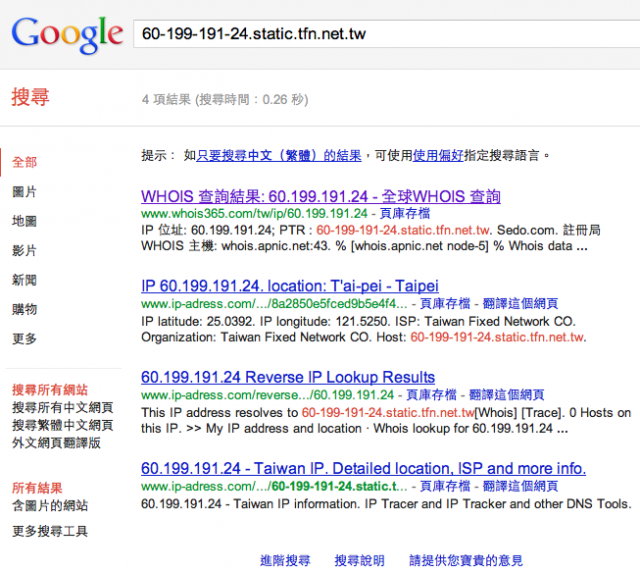The height and width of the screenshot is (573, 640).
Task: Open 60.199.191.24 Reverse IP Lookup Results
Action: tap(288, 377)
